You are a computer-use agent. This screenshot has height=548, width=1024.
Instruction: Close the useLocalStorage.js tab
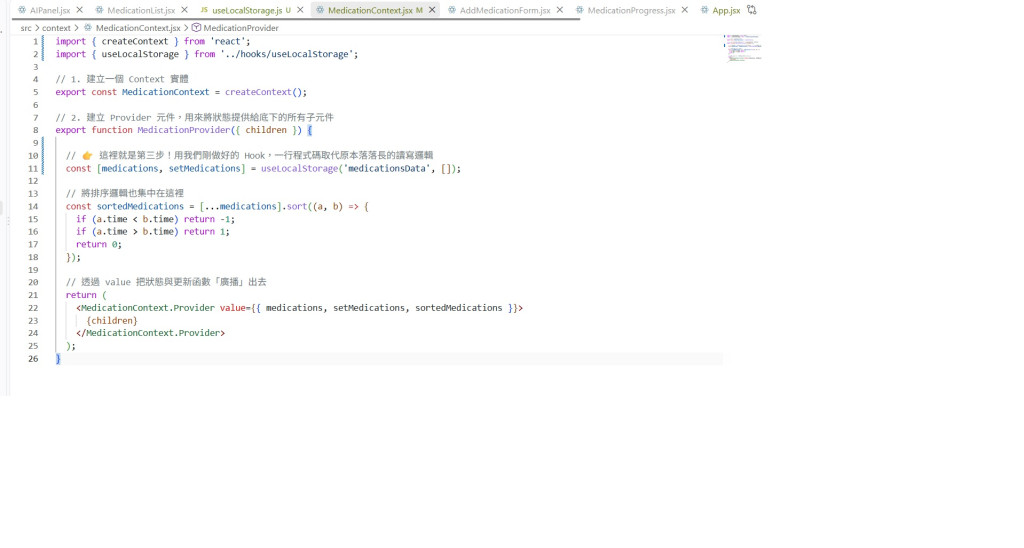[x=300, y=10]
